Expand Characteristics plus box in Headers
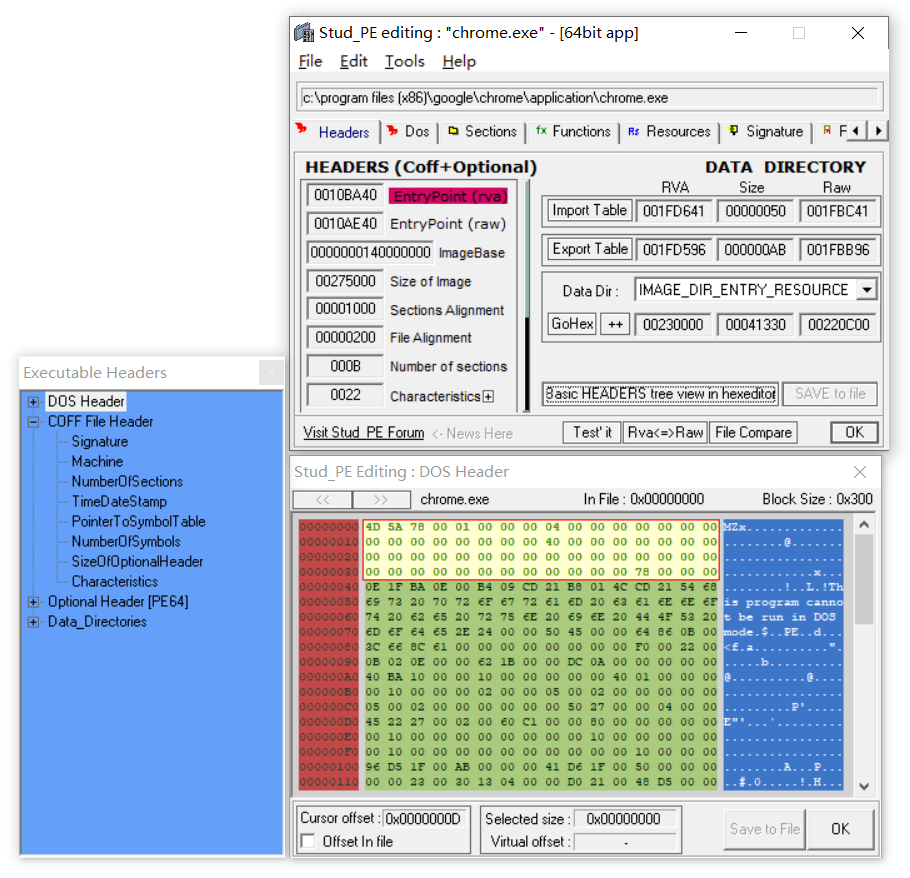Screen dimensions: 910x878 click(x=489, y=397)
